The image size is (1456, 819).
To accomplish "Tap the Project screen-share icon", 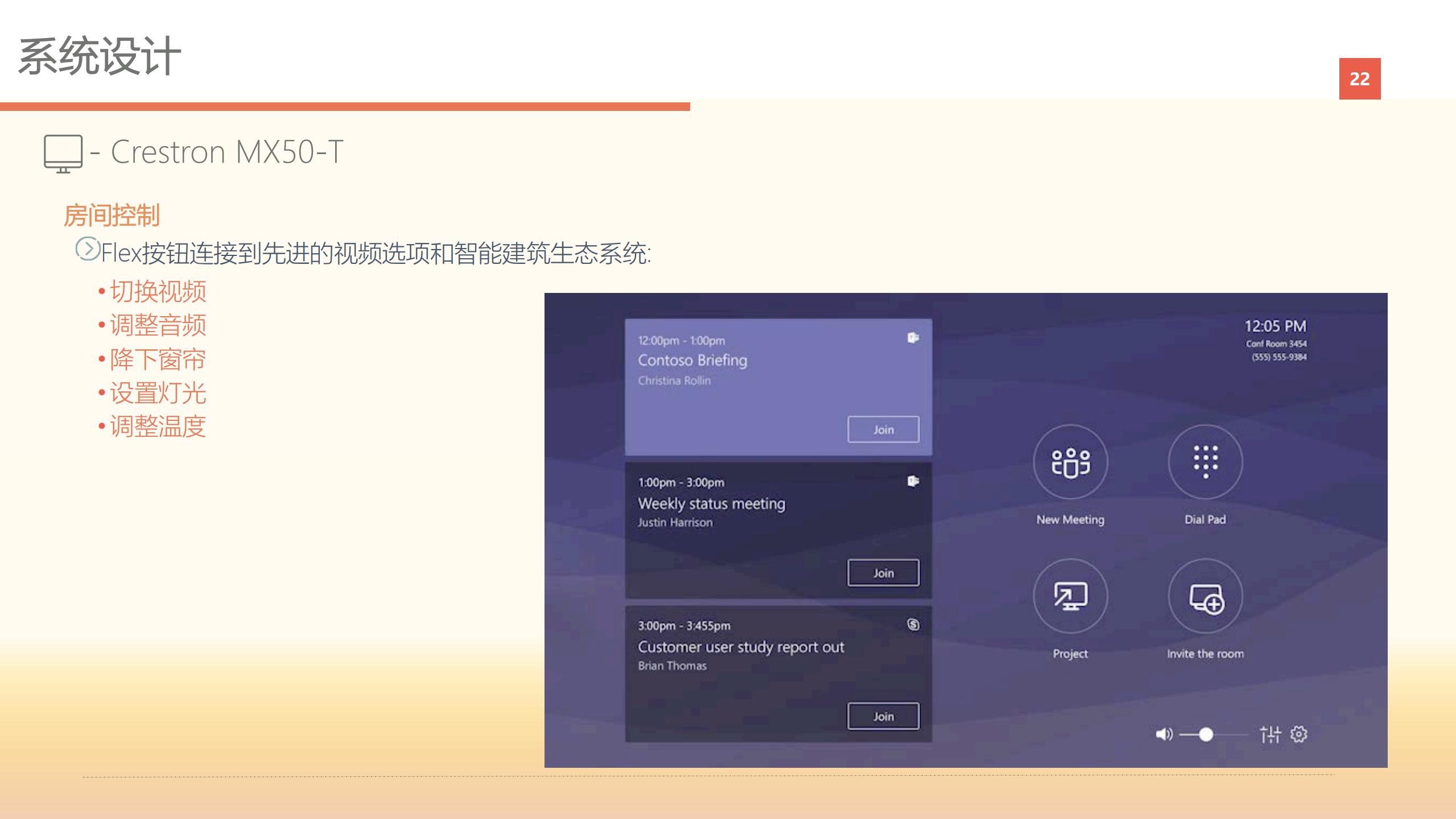I will click(x=1070, y=595).
